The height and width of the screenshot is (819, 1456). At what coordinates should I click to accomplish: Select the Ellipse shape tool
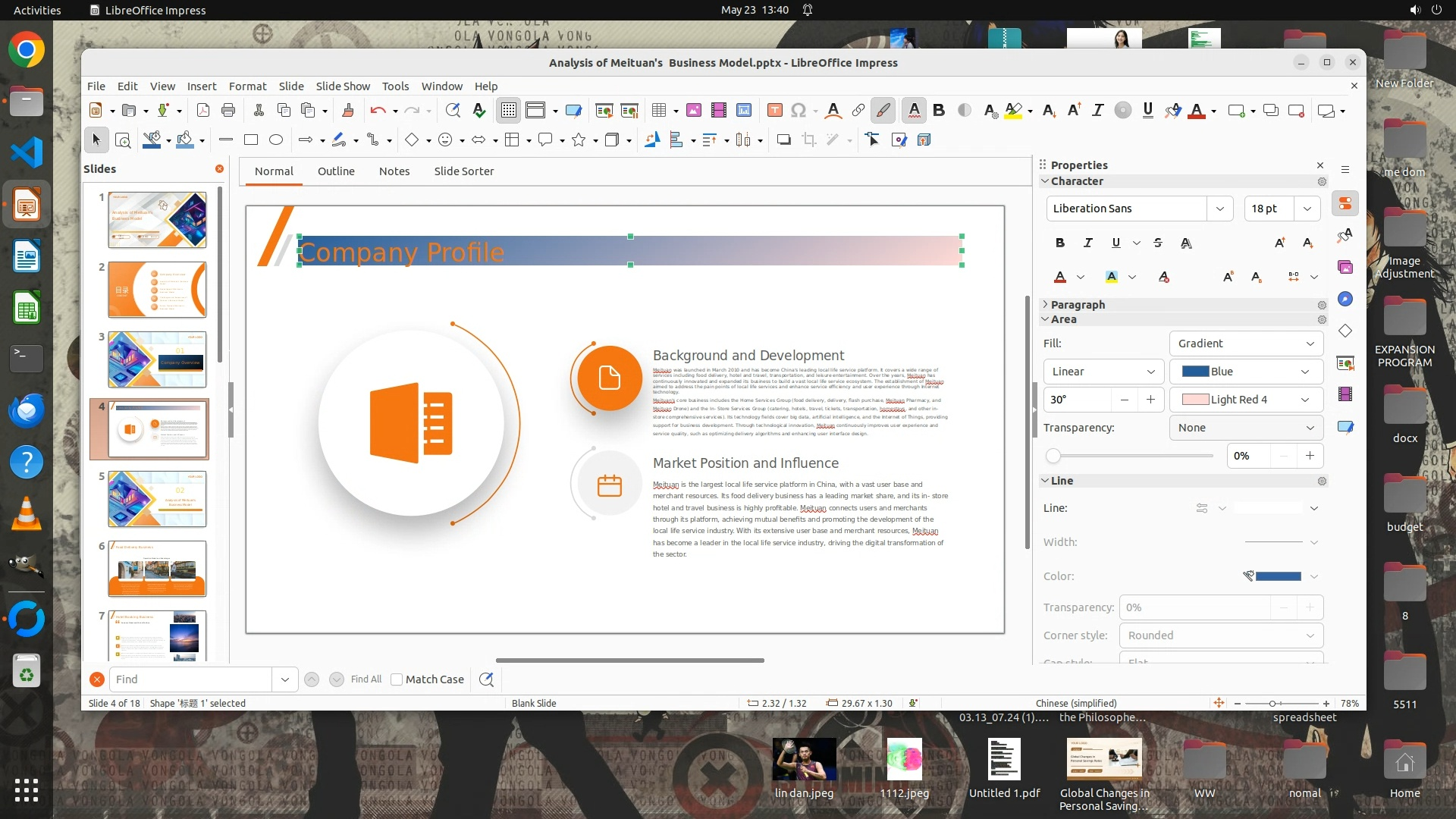point(276,140)
